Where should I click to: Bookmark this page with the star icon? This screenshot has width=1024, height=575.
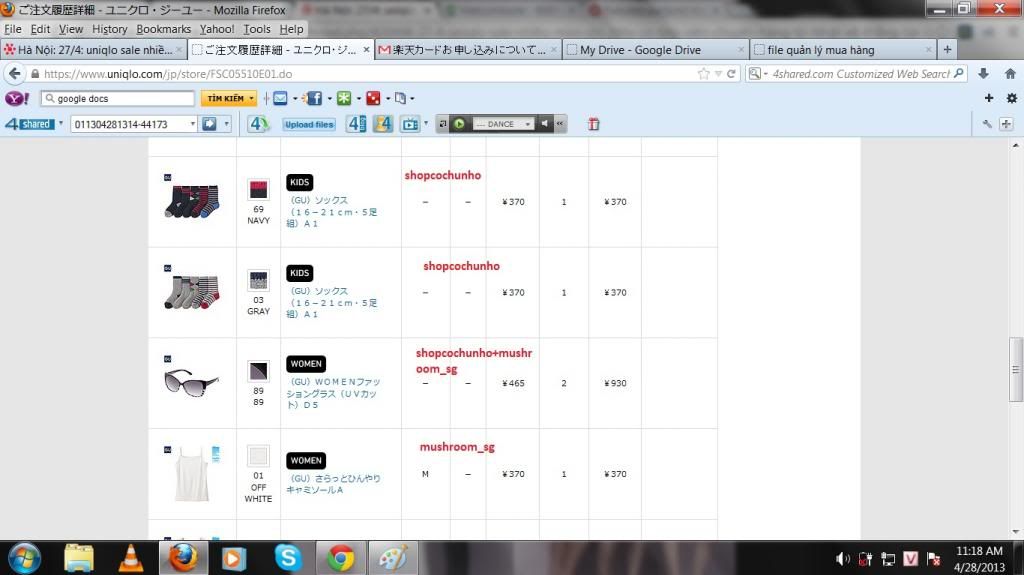click(x=704, y=74)
